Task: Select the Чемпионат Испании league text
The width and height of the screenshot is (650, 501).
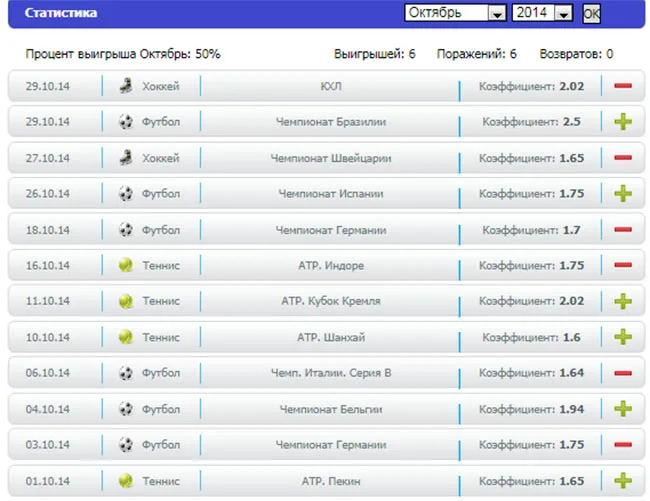Action: click(x=331, y=194)
